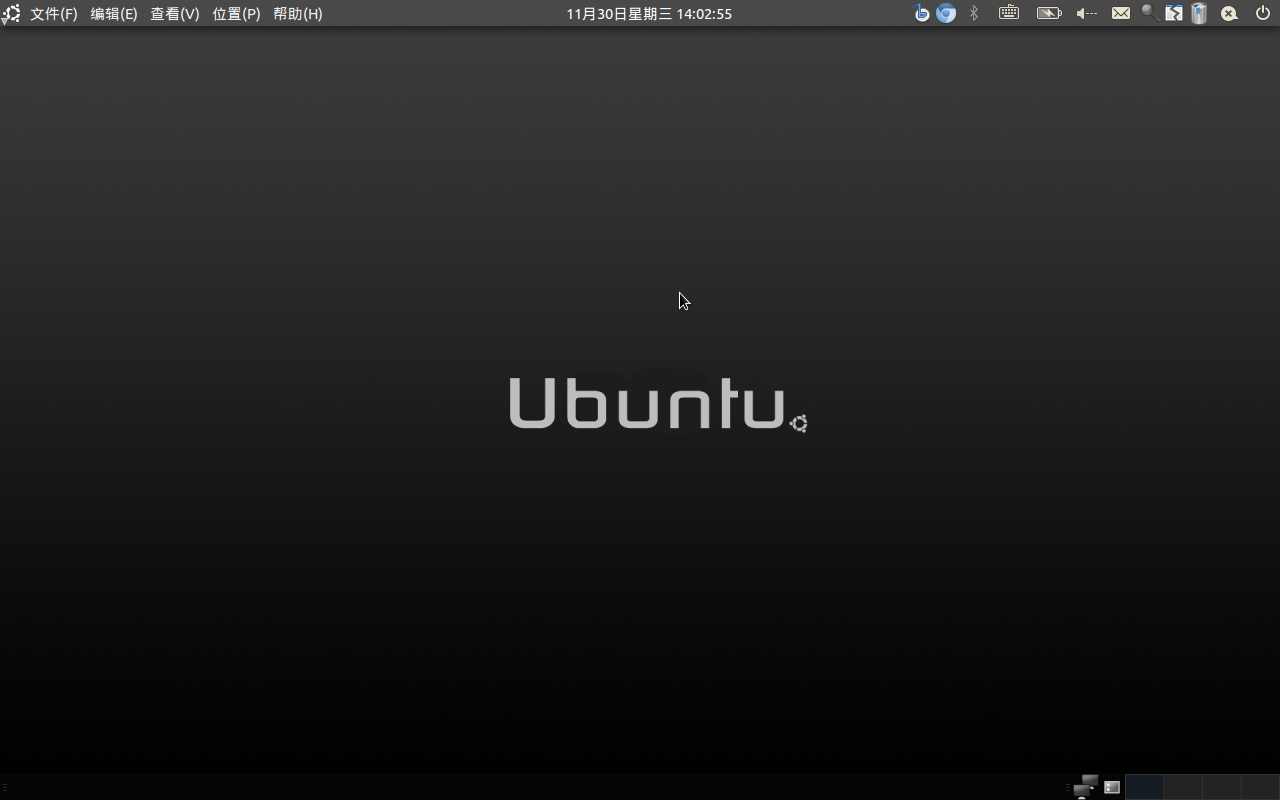Switch to the second workspace
The height and width of the screenshot is (800, 1280).
coord(1183,787)
